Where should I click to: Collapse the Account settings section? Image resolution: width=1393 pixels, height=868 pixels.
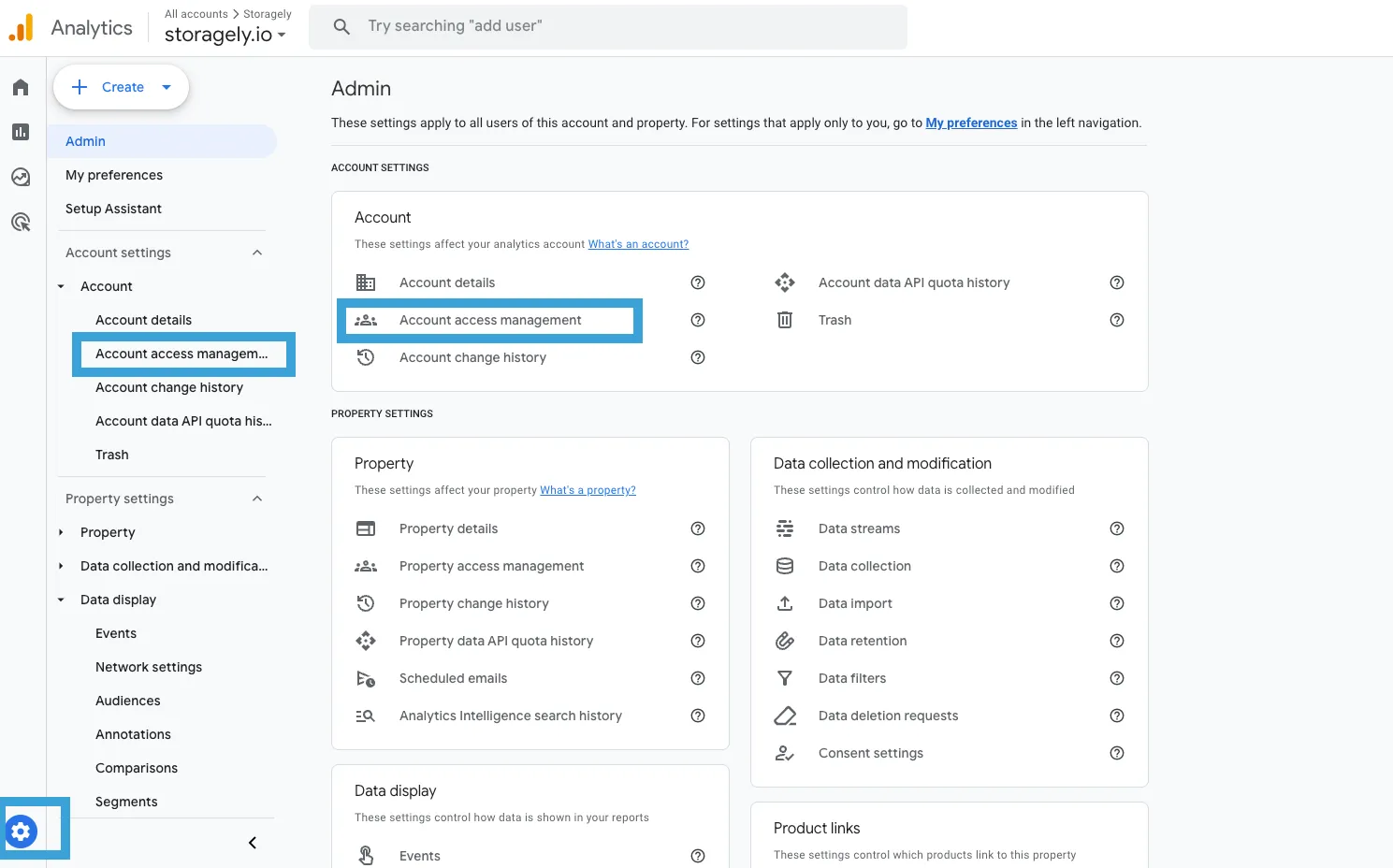257,253
